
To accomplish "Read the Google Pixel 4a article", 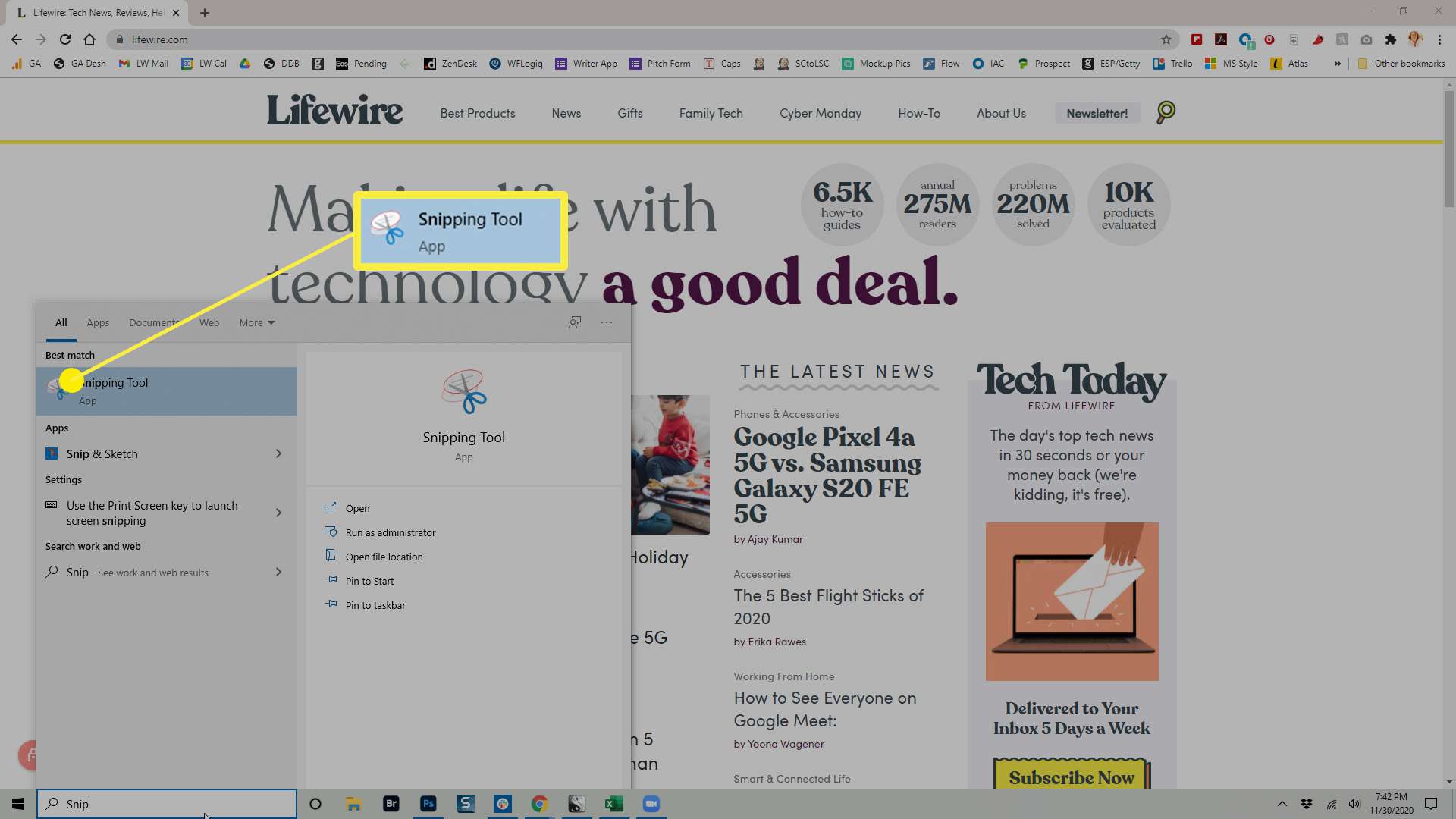I will [x=827, y=475].
